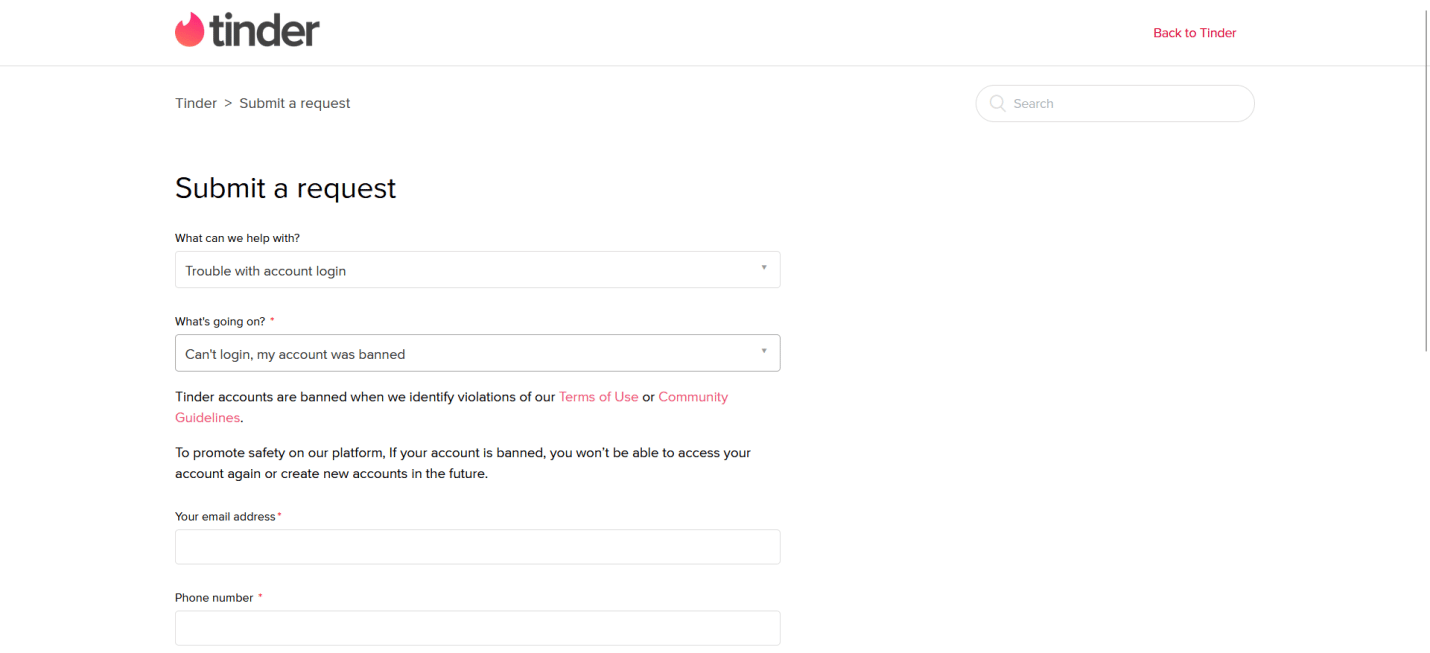Click the "Submit a request" page heading
Screen dimensions: 1430x653
pos(285,188)
